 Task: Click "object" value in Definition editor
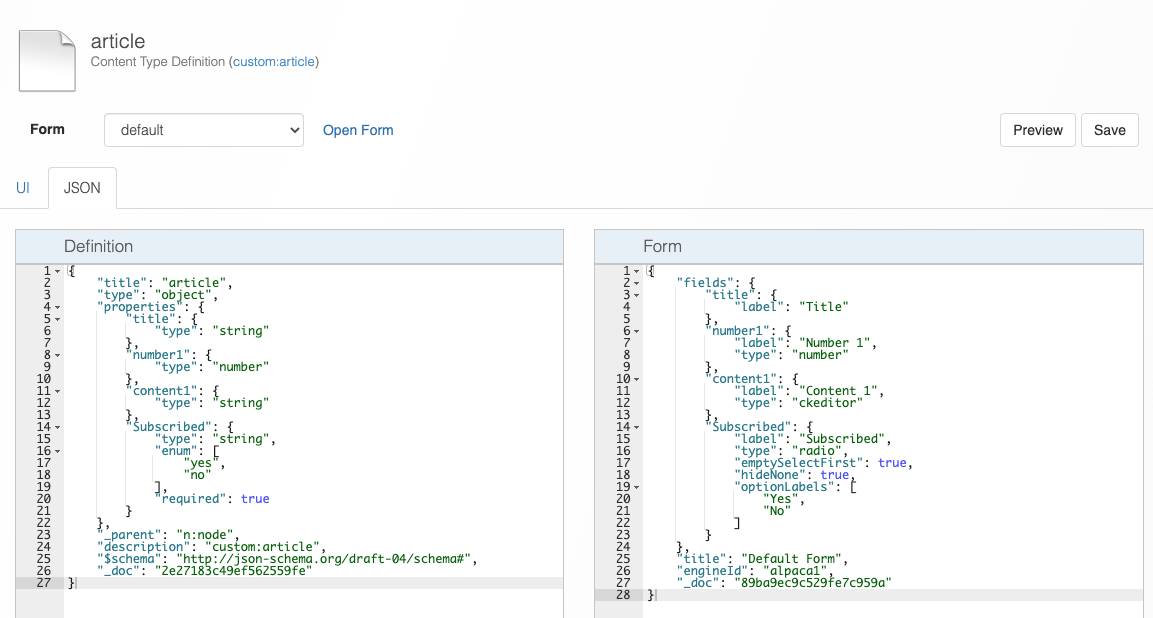(x=183, y=295)
